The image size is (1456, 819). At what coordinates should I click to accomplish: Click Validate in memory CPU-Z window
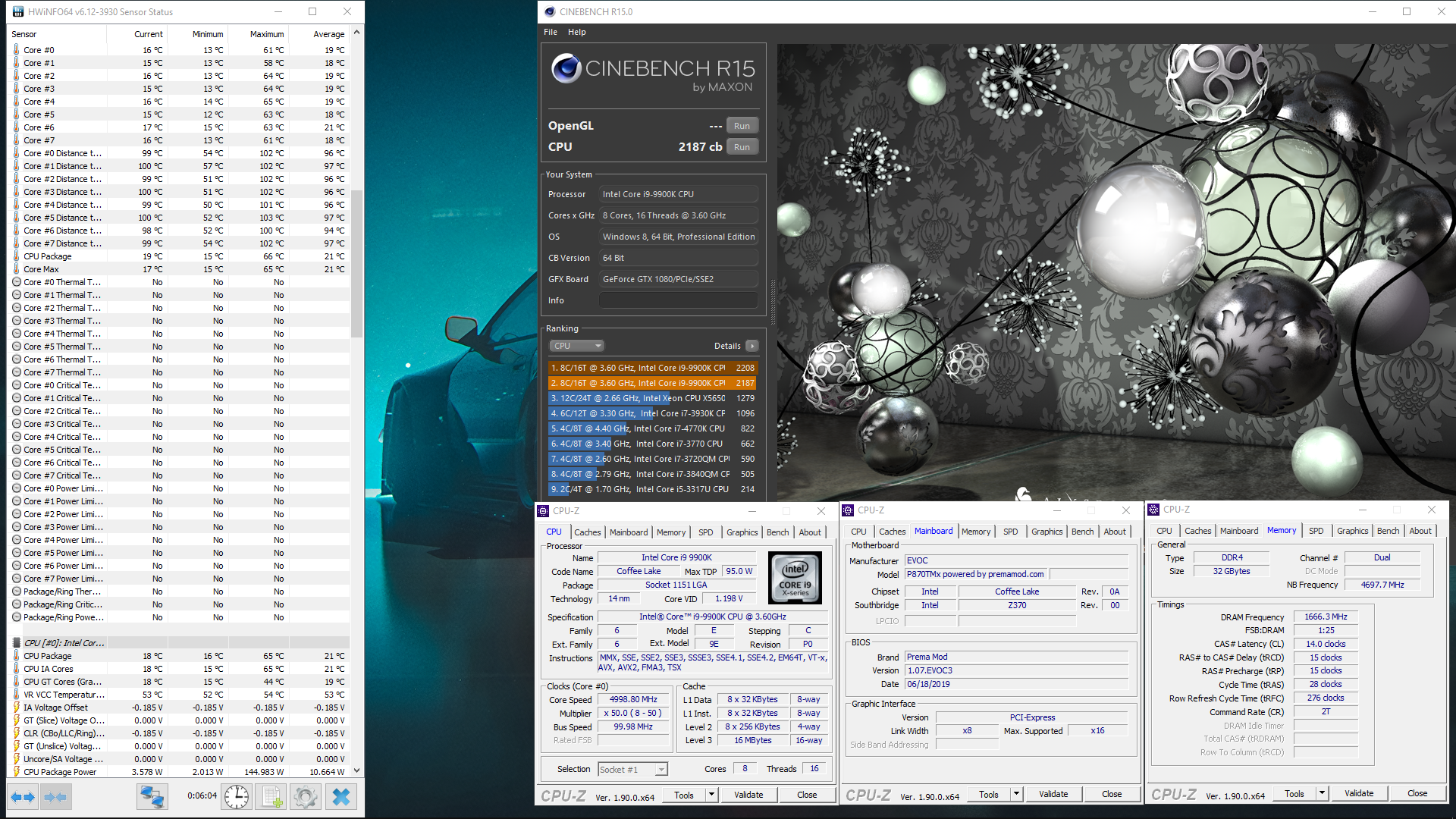[x=1359, y=793]
